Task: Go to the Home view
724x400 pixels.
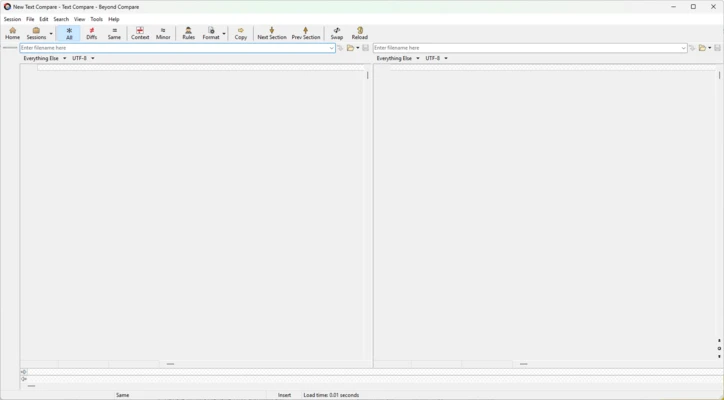Action: [12, 33]
